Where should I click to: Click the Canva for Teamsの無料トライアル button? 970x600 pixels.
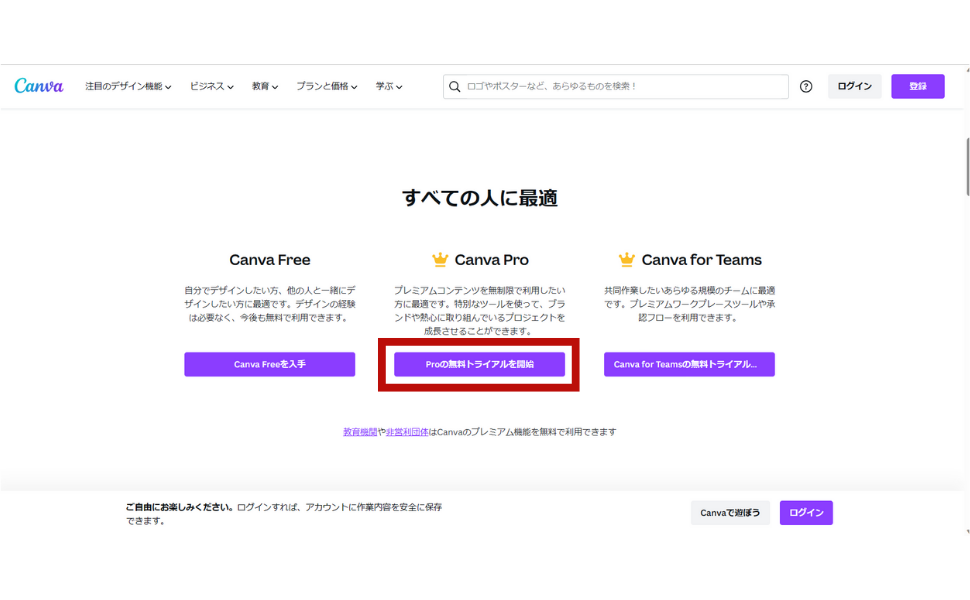[x=689, y=364]
